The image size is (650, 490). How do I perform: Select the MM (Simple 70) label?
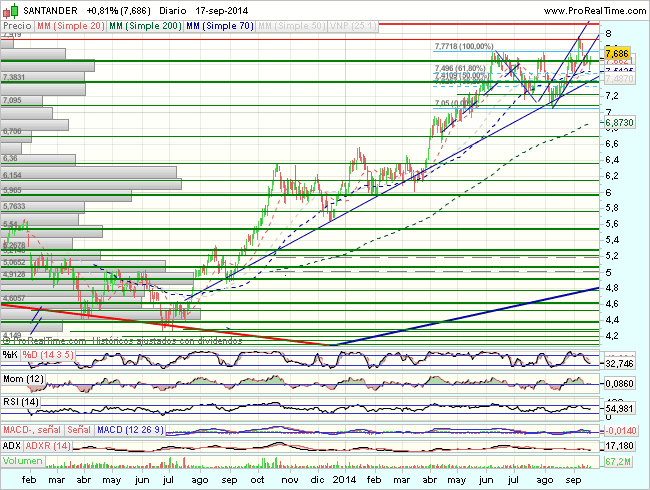point(220,26)
